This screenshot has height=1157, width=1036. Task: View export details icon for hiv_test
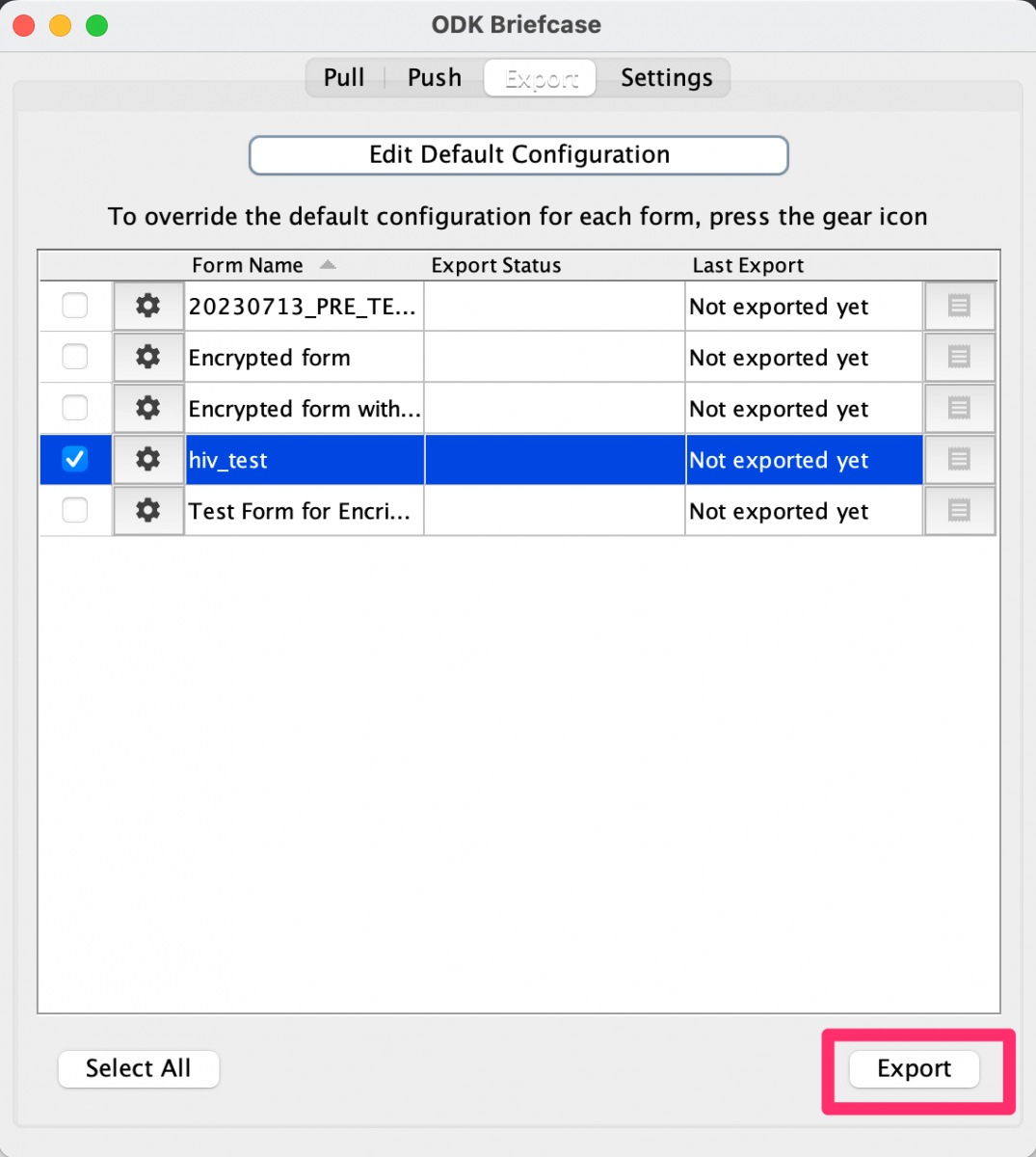coord(959,460)
